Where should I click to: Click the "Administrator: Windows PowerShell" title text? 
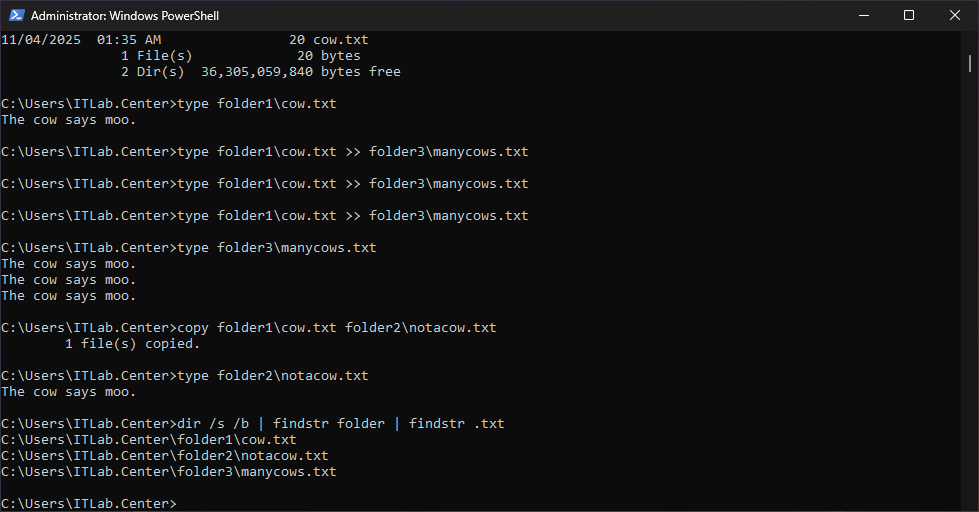125,16
